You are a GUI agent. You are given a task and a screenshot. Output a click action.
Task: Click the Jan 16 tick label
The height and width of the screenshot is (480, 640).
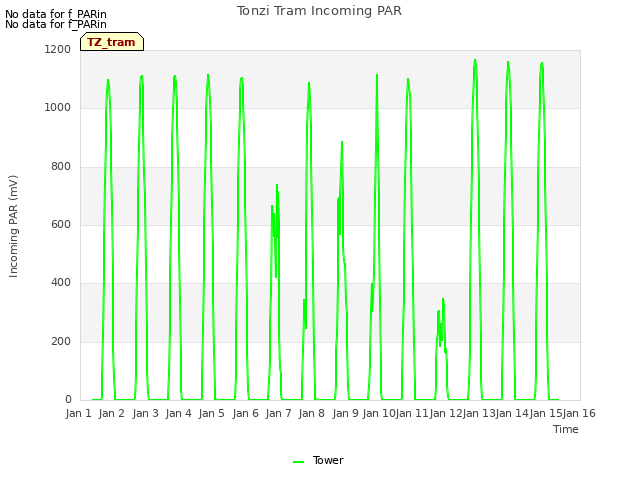point(579,413)
